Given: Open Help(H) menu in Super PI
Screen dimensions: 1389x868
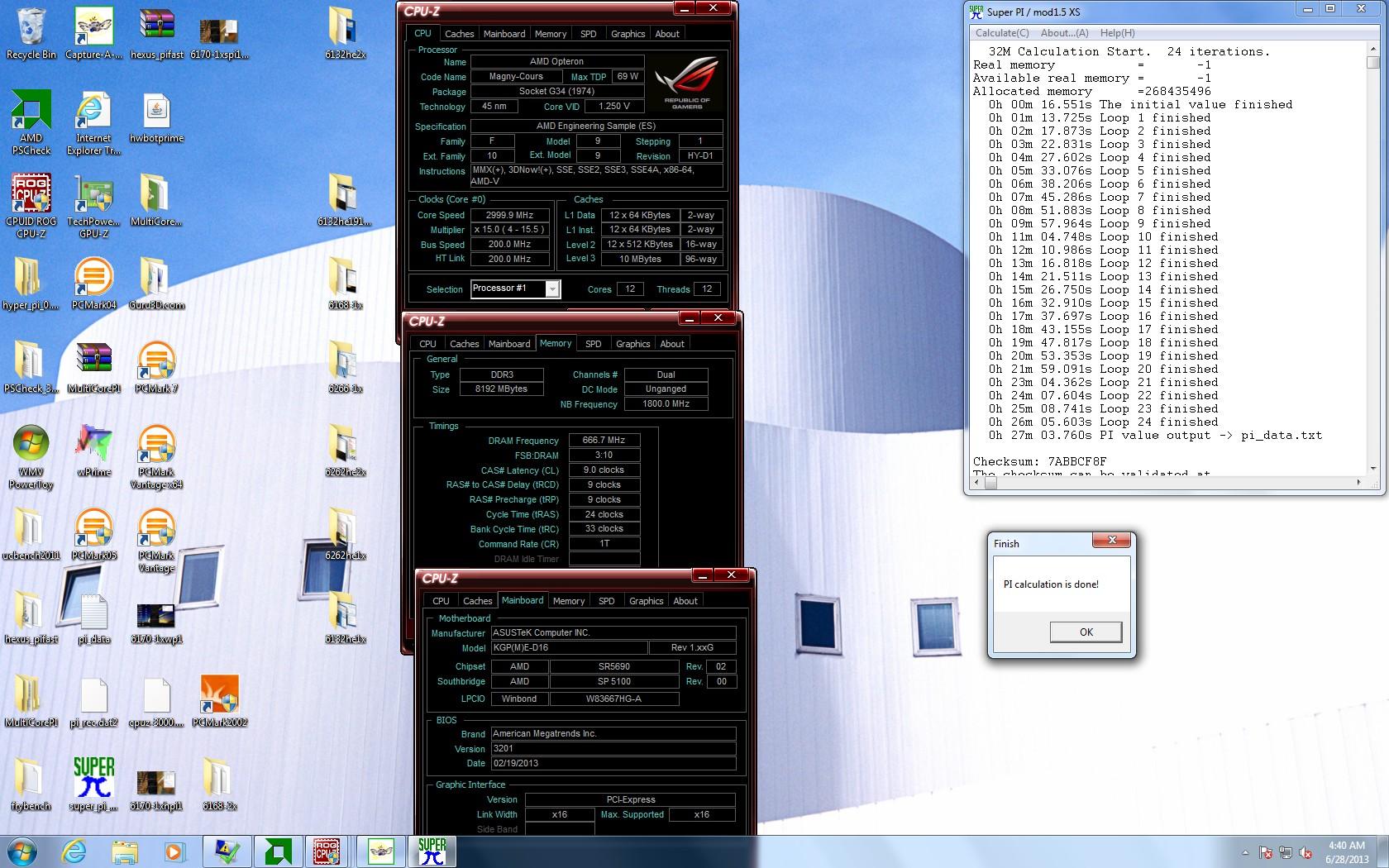Looking at the screenshot, I should coord(1118,33).
